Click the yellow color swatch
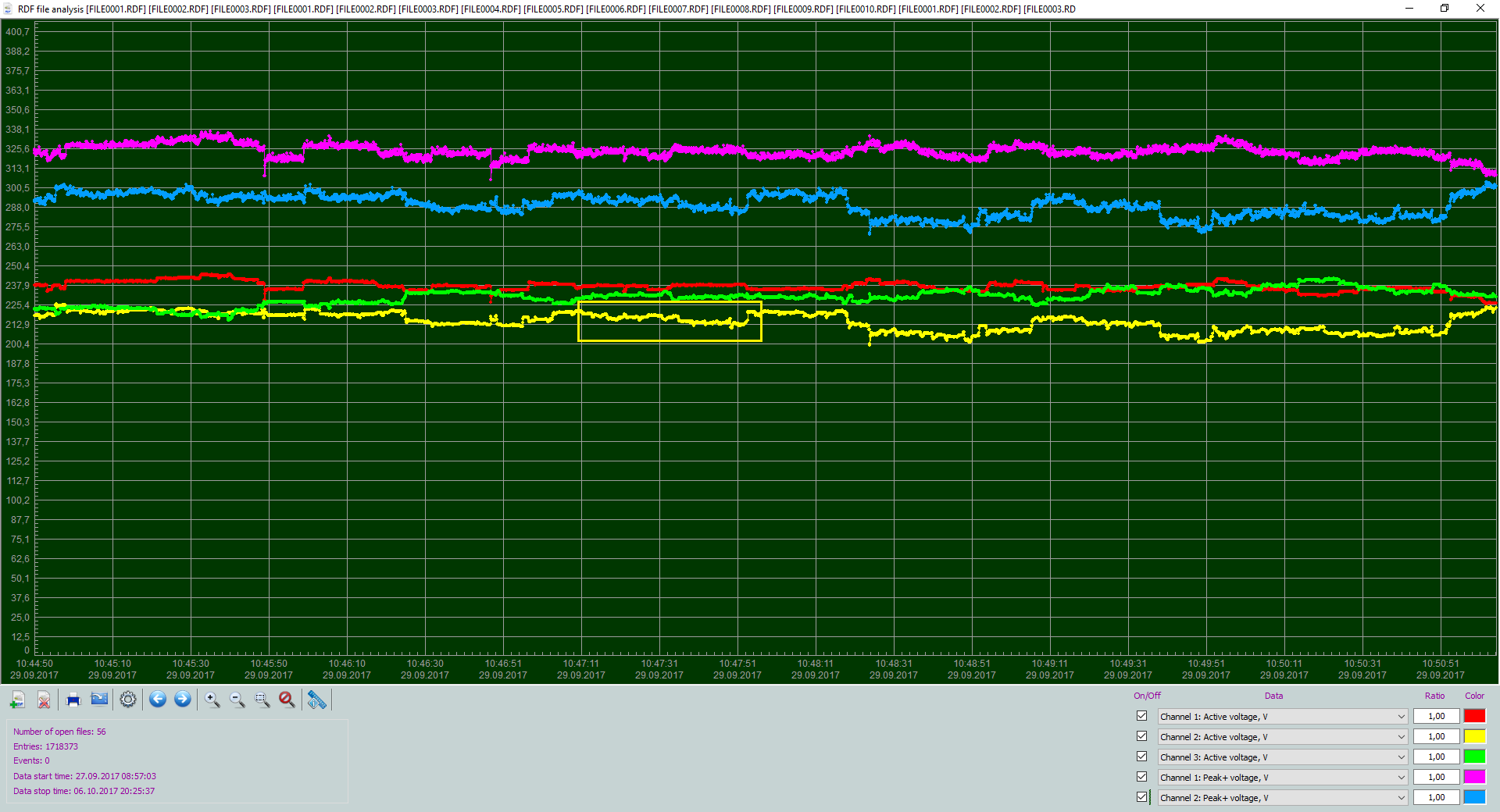This screenshot has width=1500, height=812. tap(1475, 736)
